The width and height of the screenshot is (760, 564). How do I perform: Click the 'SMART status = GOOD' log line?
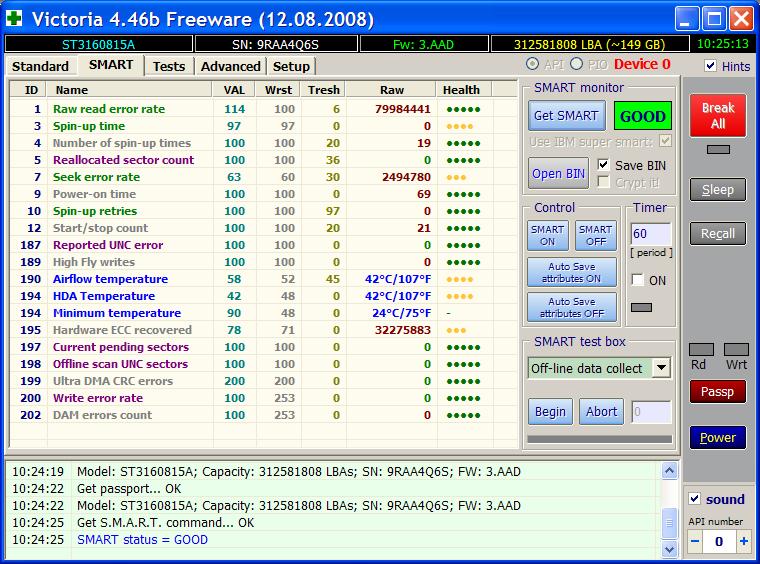(142, 539)
